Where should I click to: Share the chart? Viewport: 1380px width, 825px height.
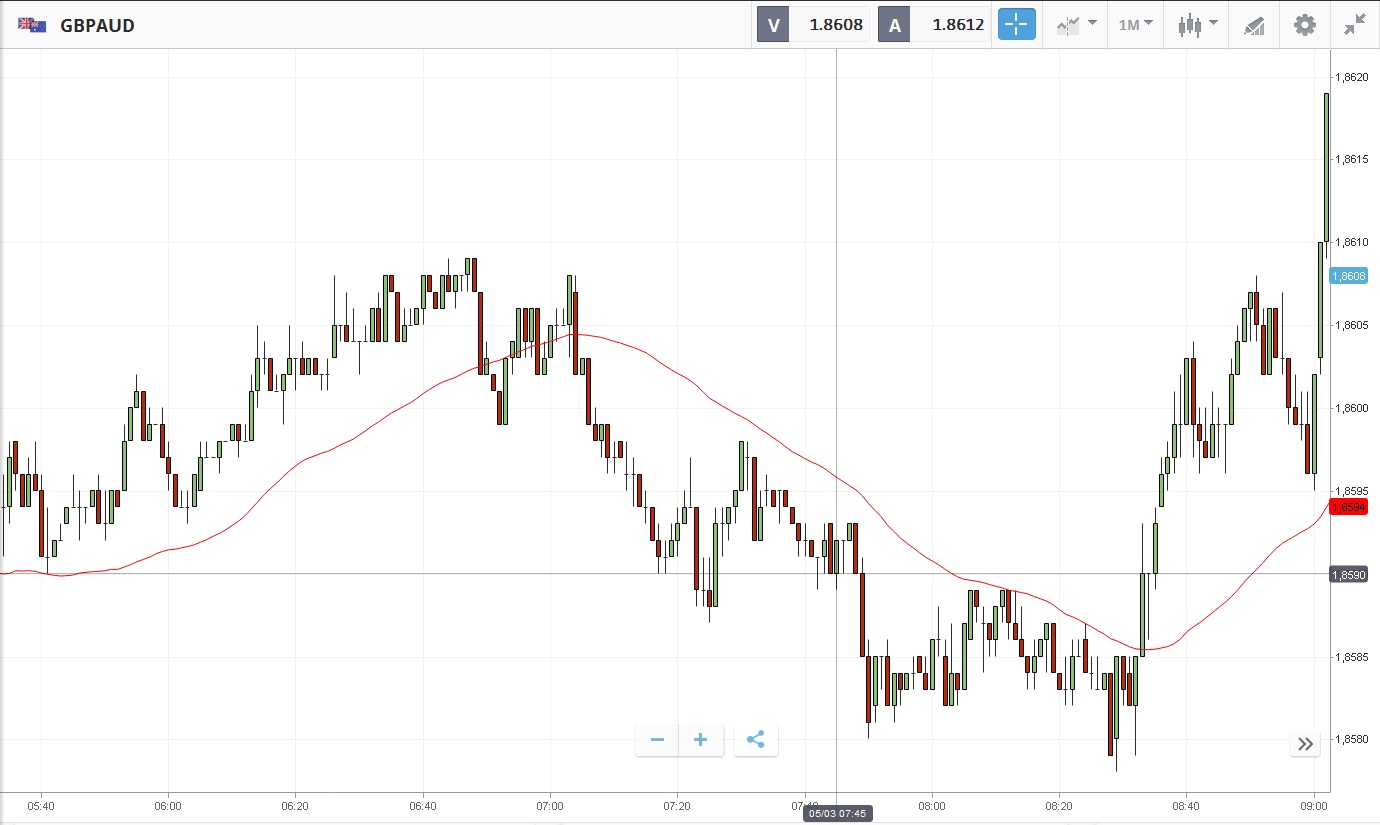point(756,740)
